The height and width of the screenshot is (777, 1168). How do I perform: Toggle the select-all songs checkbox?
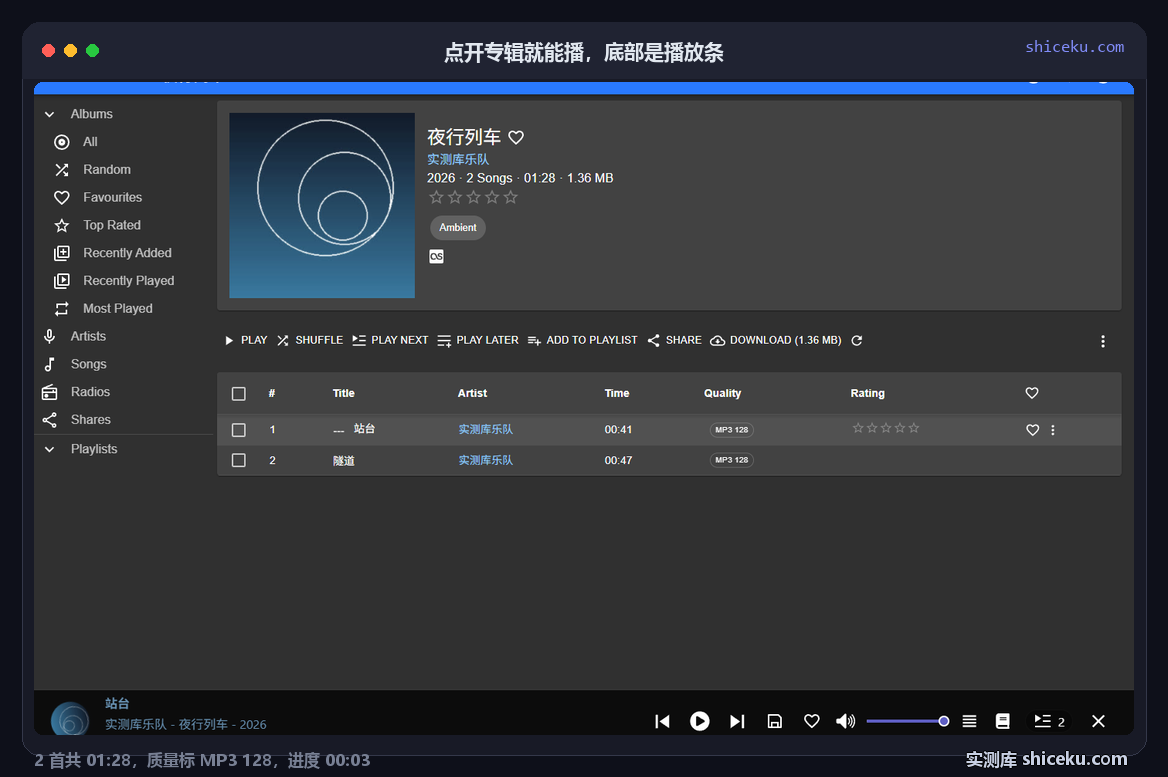point(238,393)
